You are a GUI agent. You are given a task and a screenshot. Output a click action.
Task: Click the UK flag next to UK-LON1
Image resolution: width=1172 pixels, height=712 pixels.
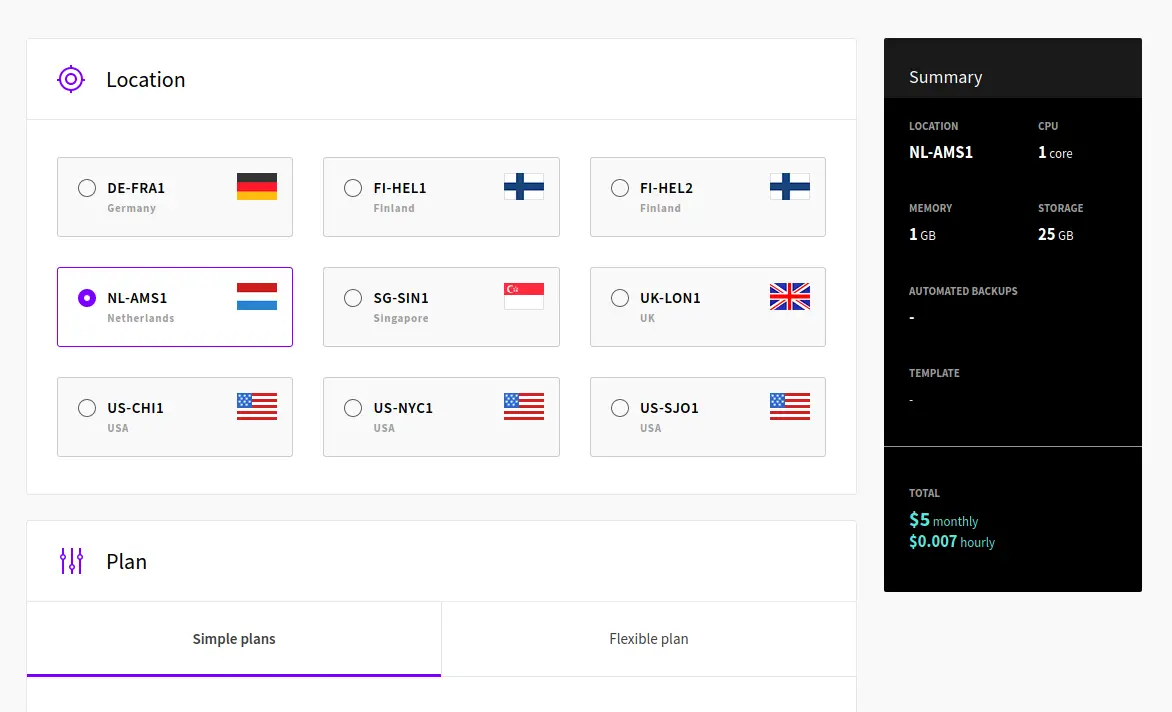(x=790, y=296)
